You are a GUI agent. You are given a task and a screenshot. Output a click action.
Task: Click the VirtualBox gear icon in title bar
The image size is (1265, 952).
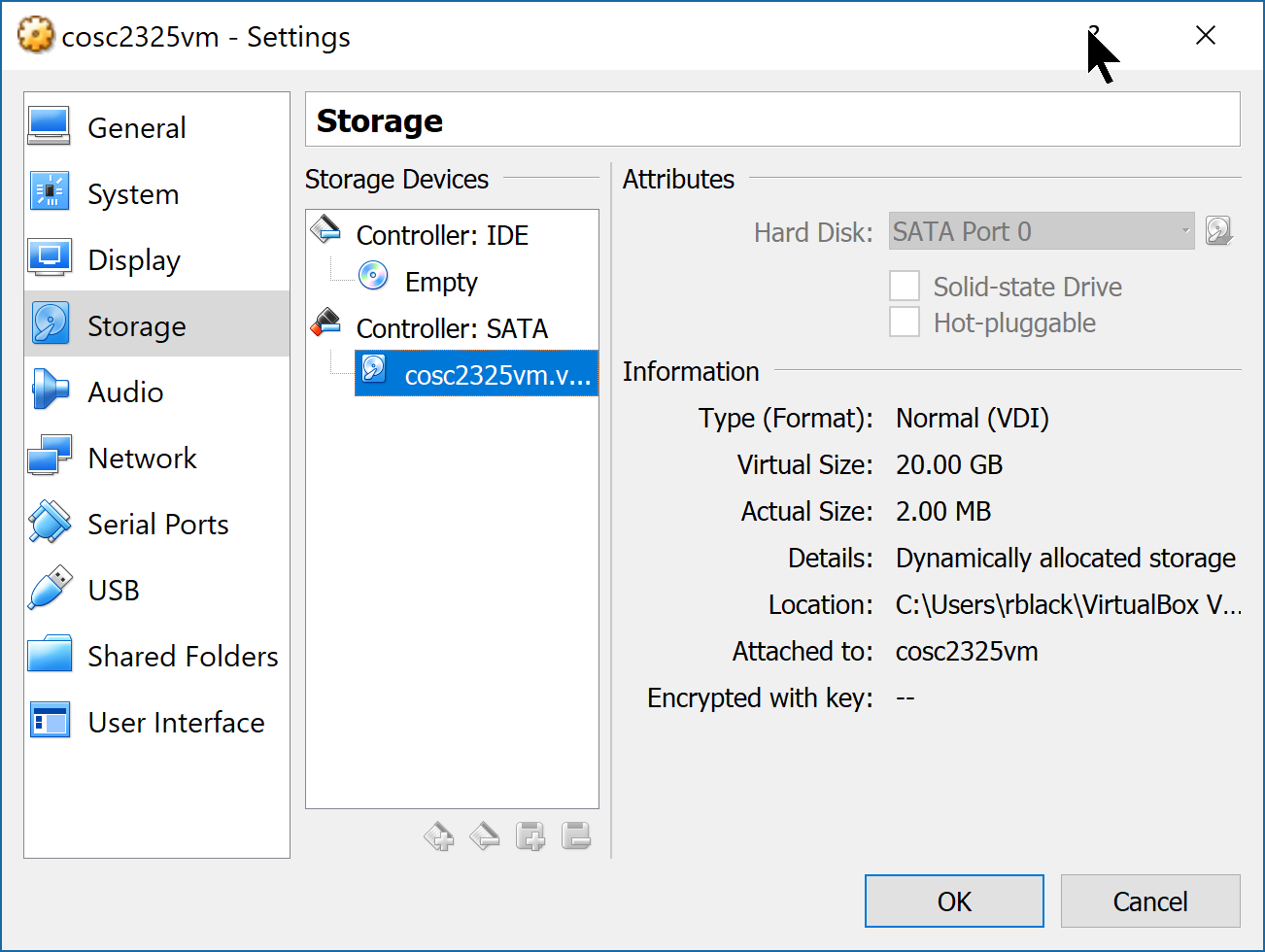click(x=36, y=36)
